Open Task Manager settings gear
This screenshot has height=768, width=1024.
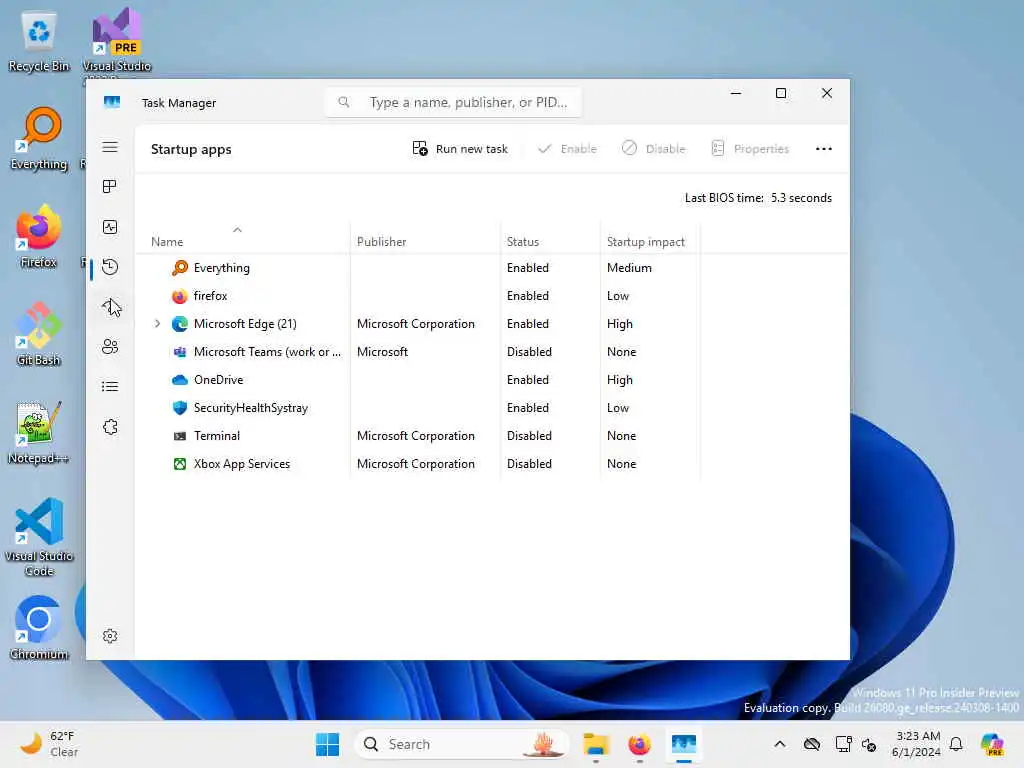(110, 636)
